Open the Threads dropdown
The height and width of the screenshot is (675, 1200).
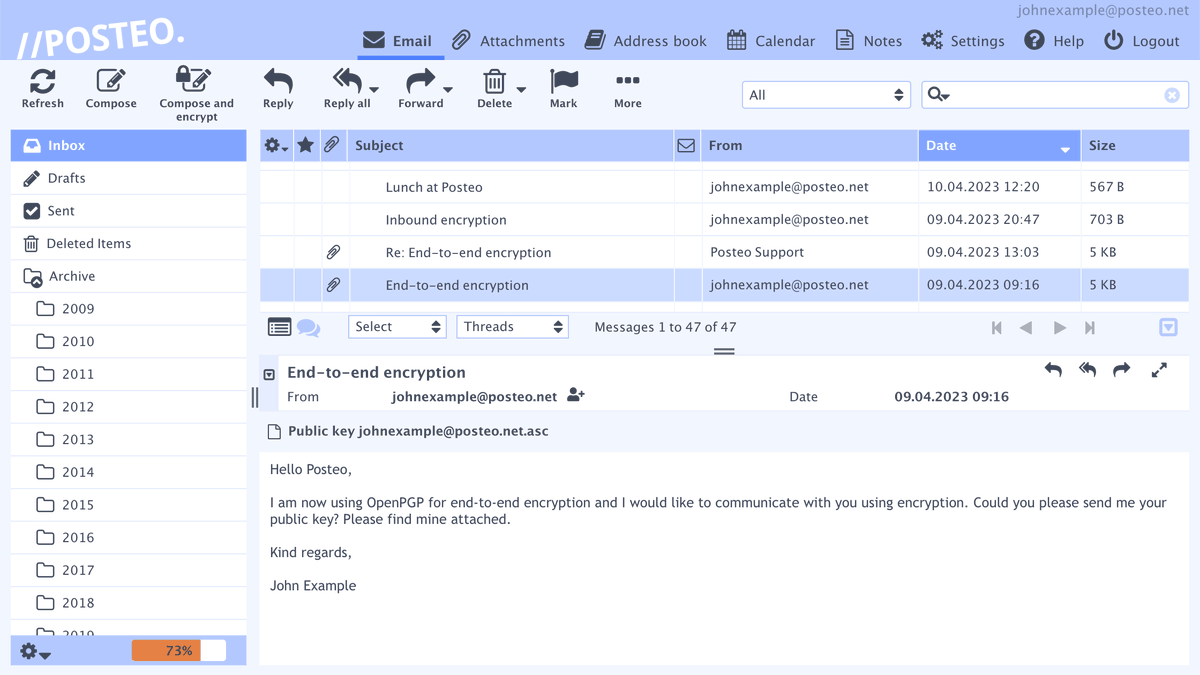pyautogui.click(x=513, y=327)
